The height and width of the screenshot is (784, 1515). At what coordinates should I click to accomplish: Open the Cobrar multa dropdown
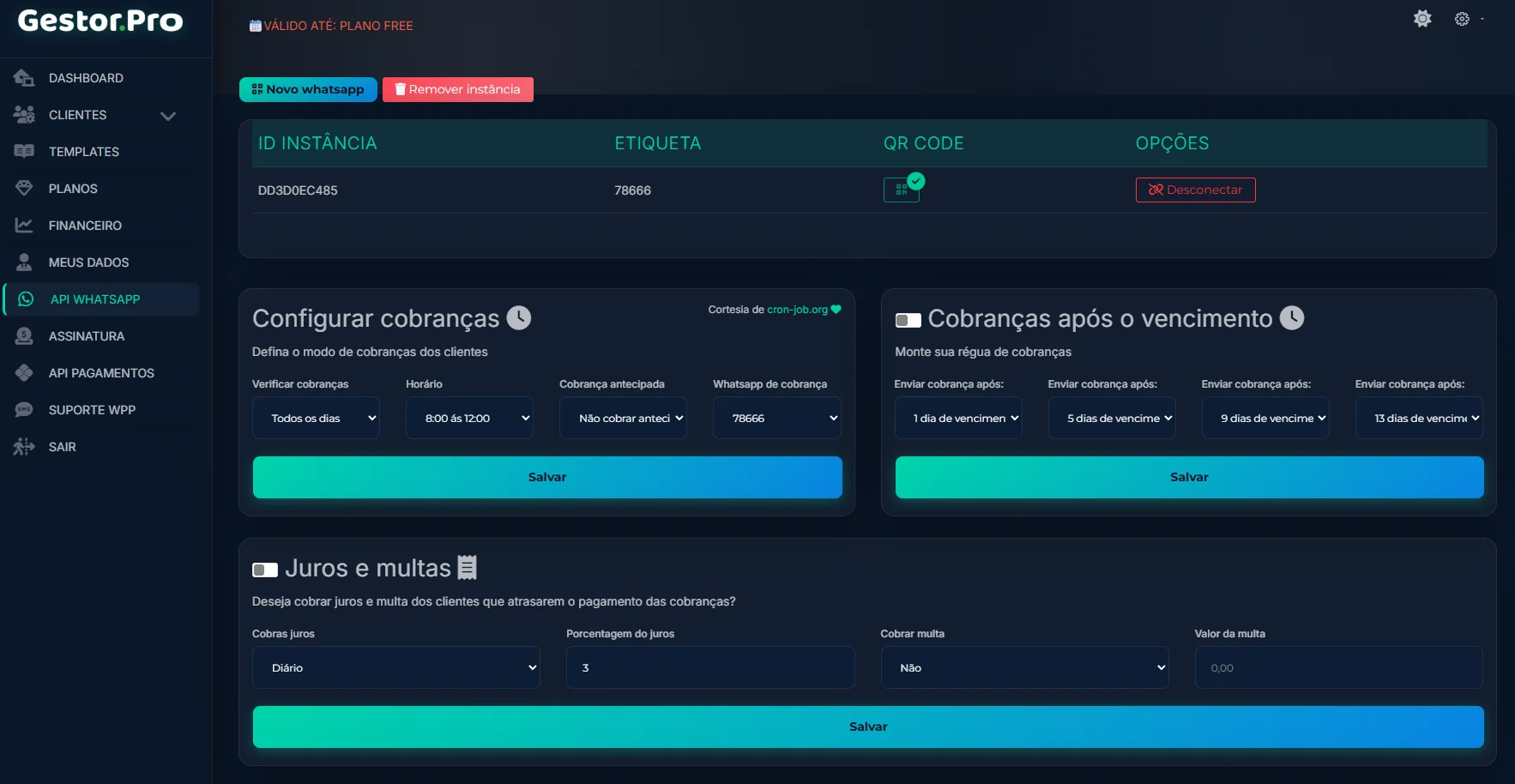click(1024, 667)
